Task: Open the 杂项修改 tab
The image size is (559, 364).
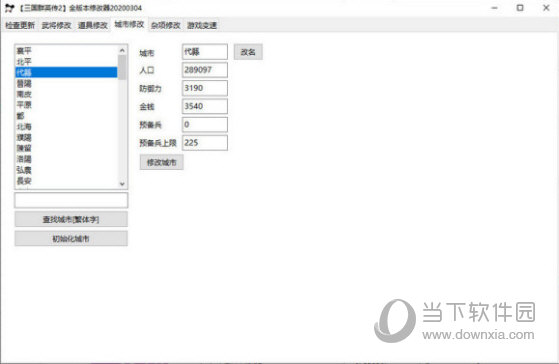Action: pos(165,25)
